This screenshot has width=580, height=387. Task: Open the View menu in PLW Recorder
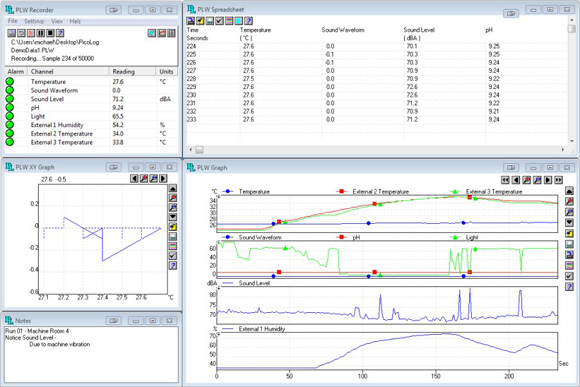(x=57, y=21)
